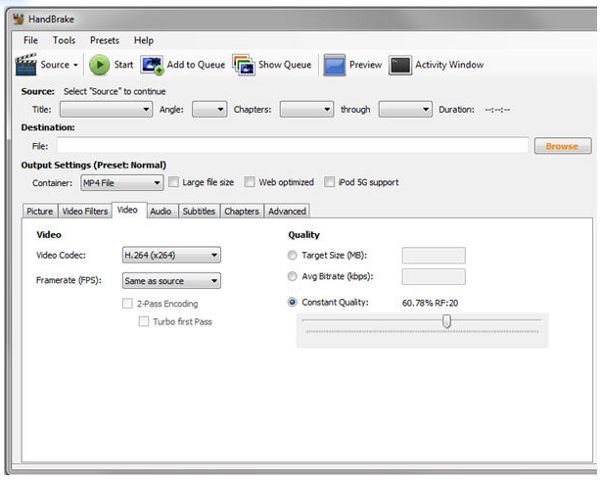
Task: Click the Activity Window label
Action: 450,65
